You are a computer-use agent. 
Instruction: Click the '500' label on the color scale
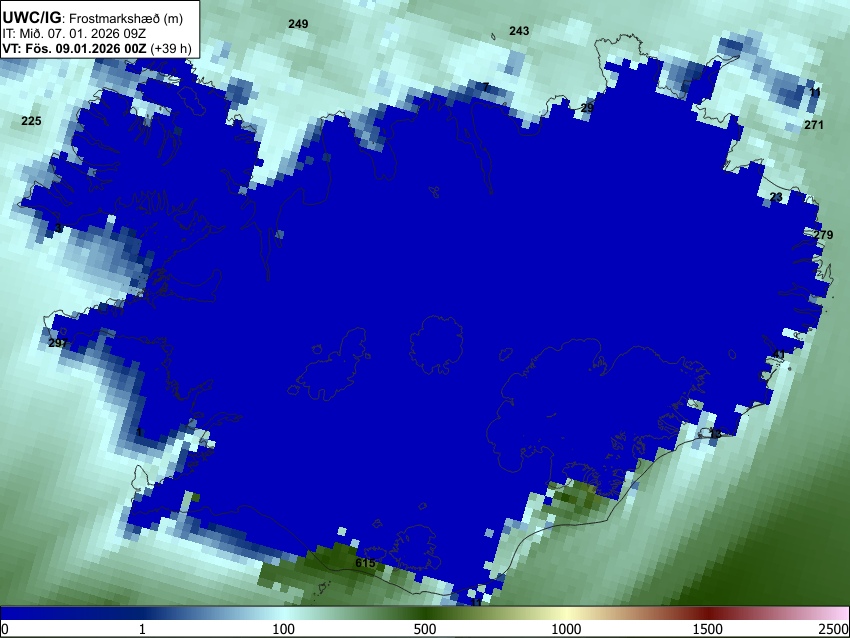click(425, 629)
